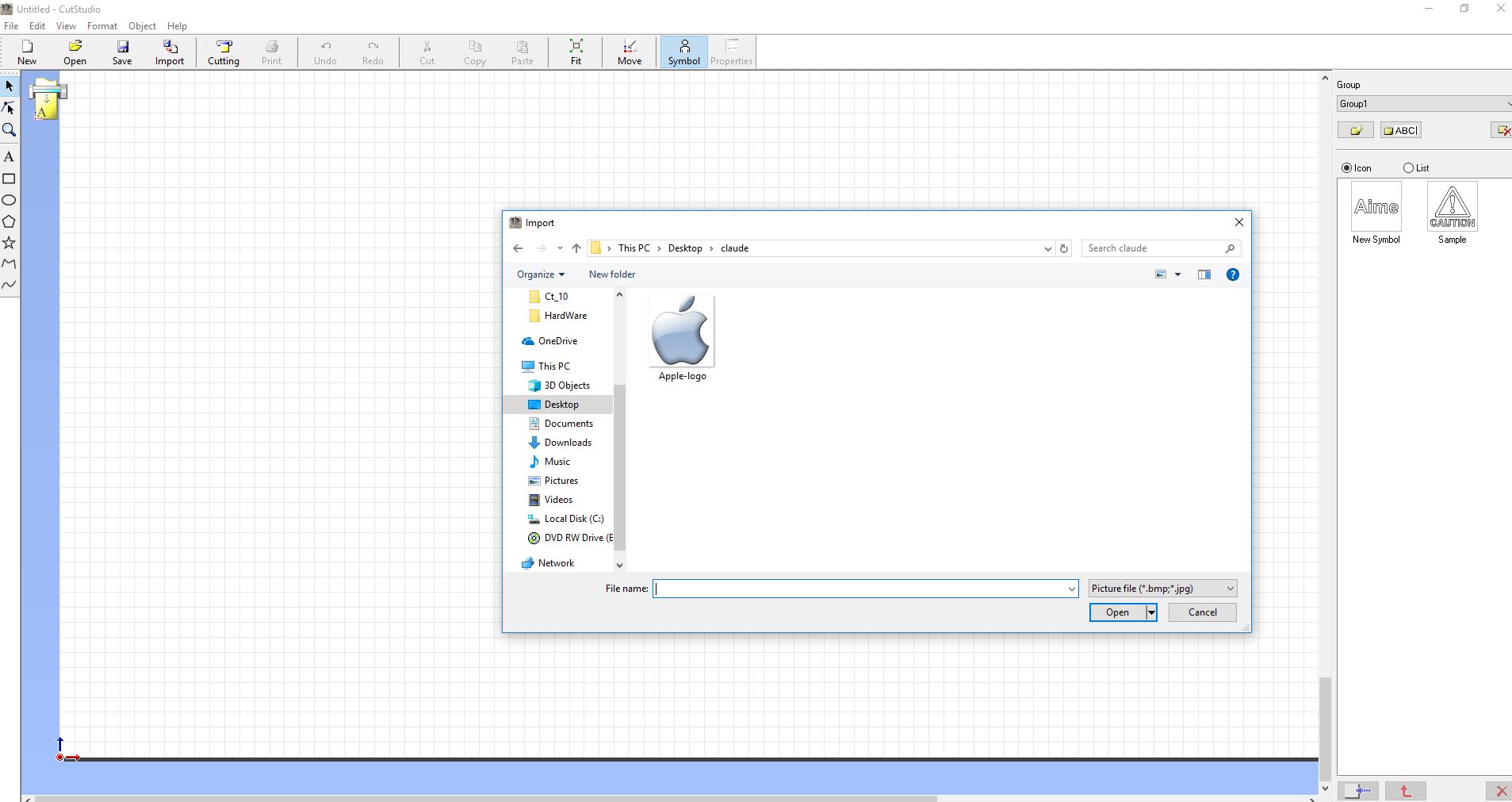Image resolution: width=1512 pixels, height=802 pixels.
Task: Select the Apple-logo file thumbnail
Action: [682, 339]
